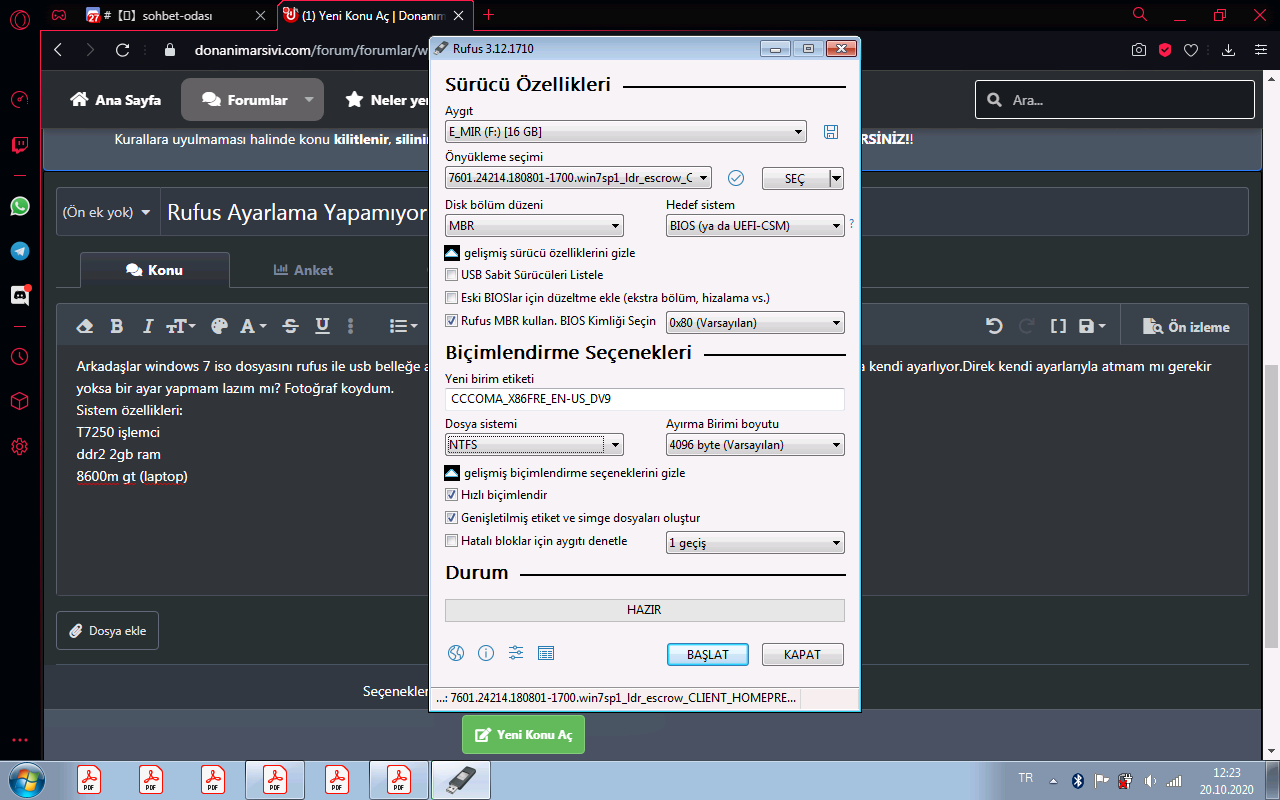Apply italic formatting in the forum editor

point(148,326)
